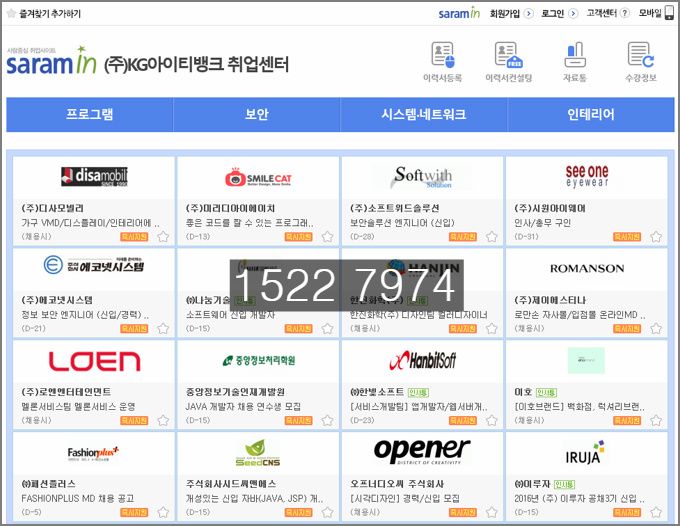This screenshot has width=680, height=526.
Task: Open JAVA 개발자 채용 연수생 모집 title
Action: [x=243, y=407]
